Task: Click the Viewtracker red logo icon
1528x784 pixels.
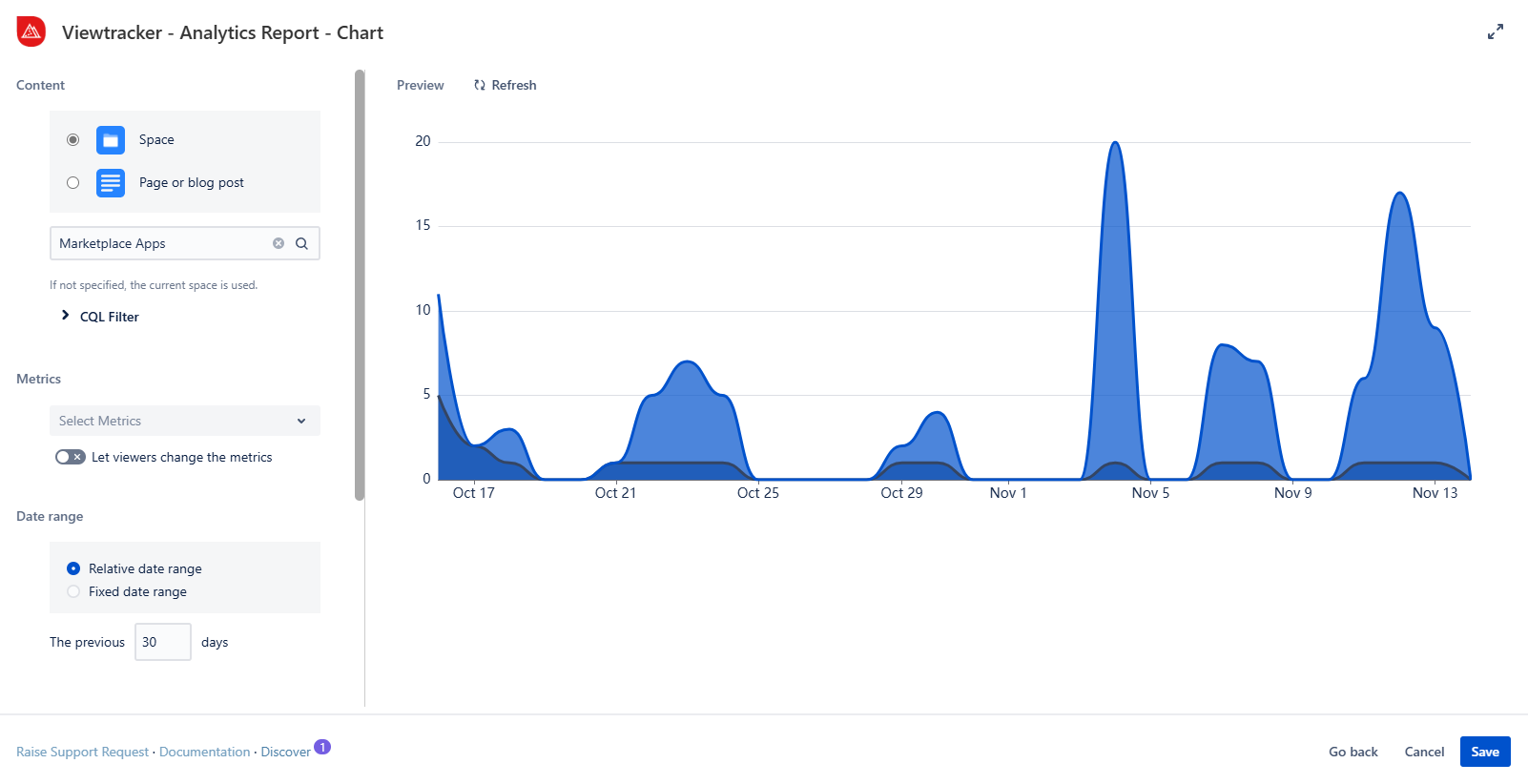Action: (31, 31)
